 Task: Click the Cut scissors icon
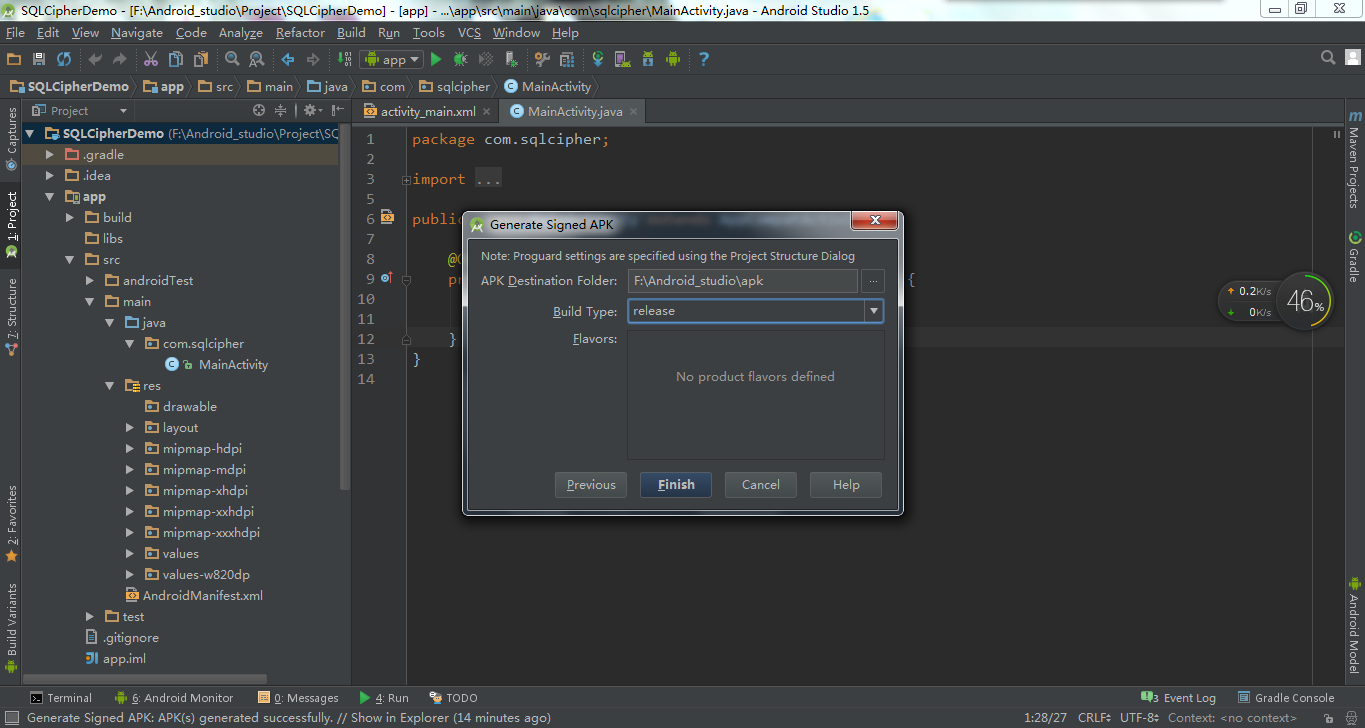[x=151, y=59]
